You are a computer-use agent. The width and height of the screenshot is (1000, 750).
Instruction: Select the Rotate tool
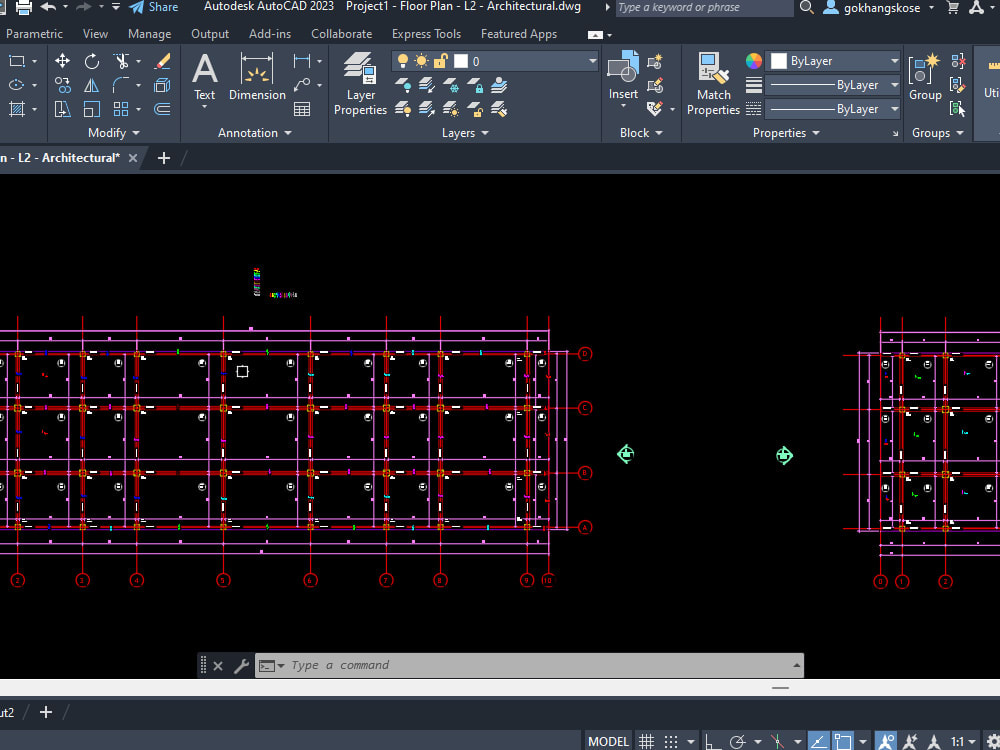tap(91, 60)
